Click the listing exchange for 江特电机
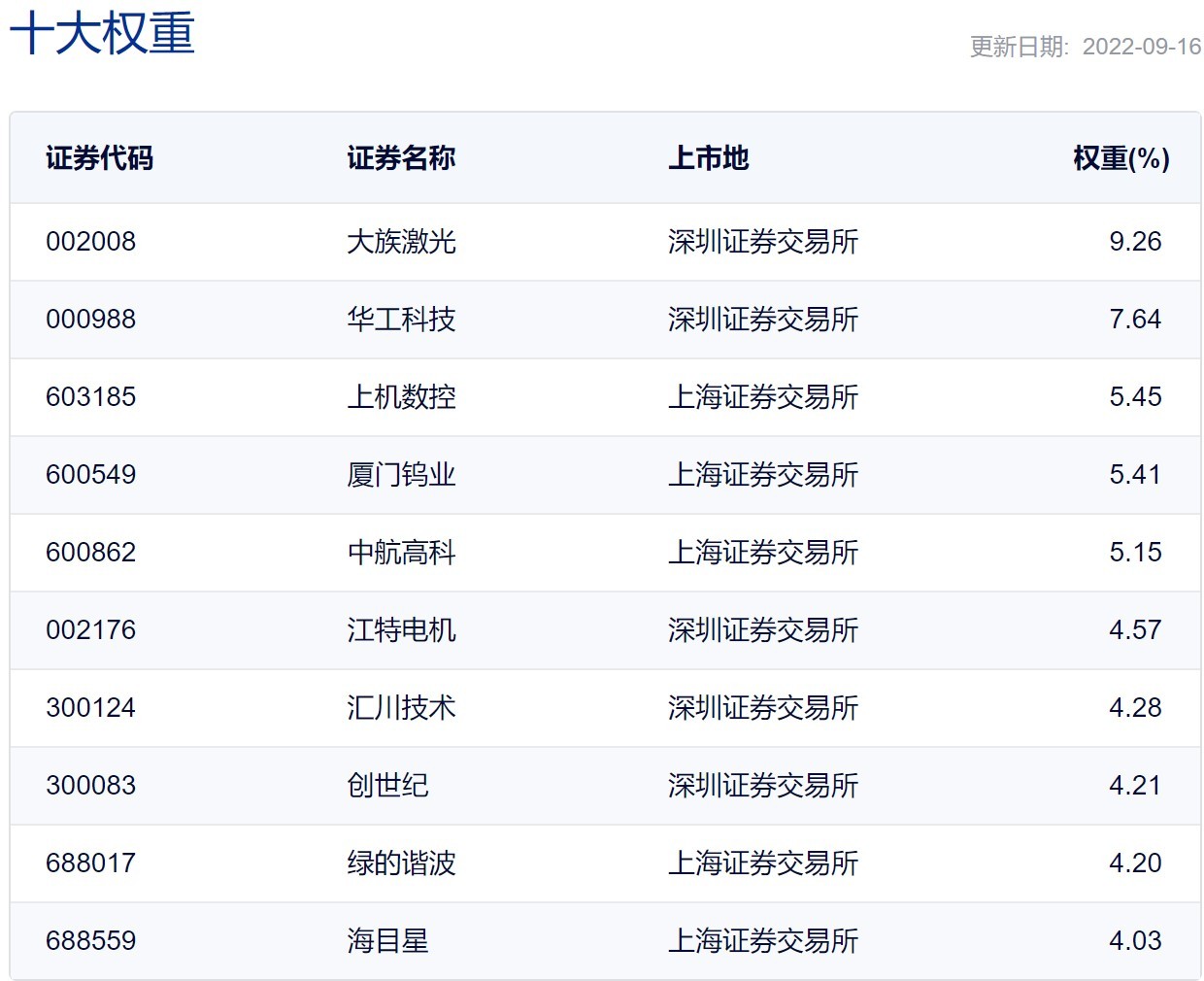Viewport: 1204px width, 981px height. tap(762, 630)
